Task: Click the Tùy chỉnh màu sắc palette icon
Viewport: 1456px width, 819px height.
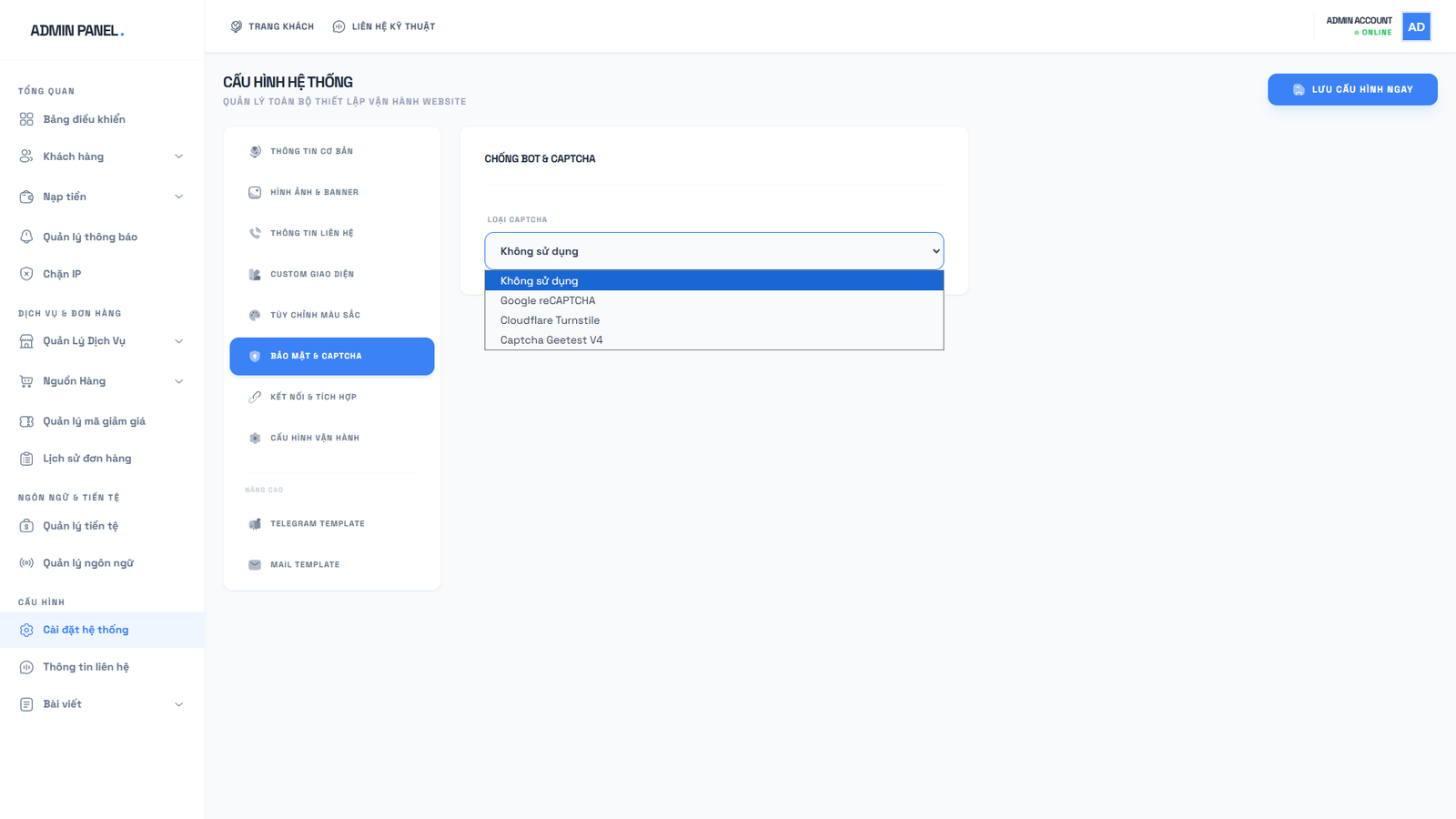Action: tap(255, 315)
